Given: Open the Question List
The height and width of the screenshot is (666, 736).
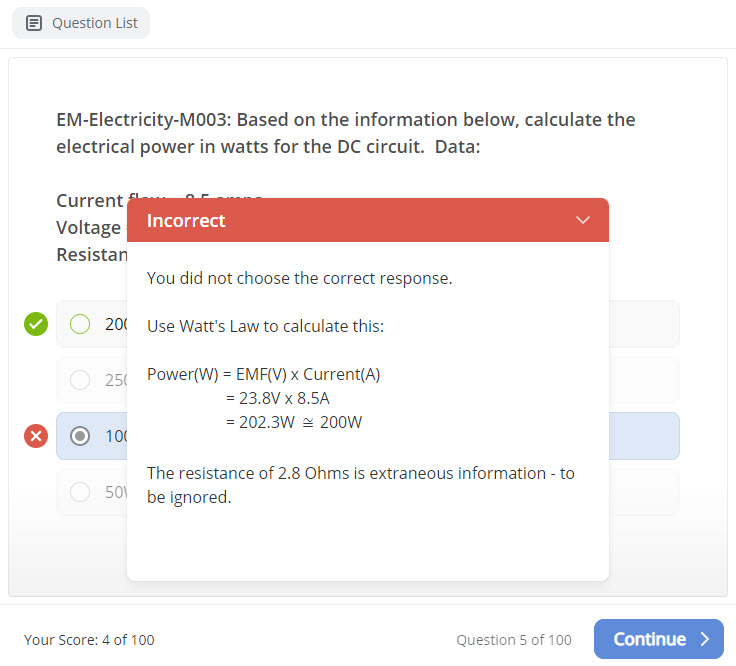Looking at the screenshot, I should (81, 23).
